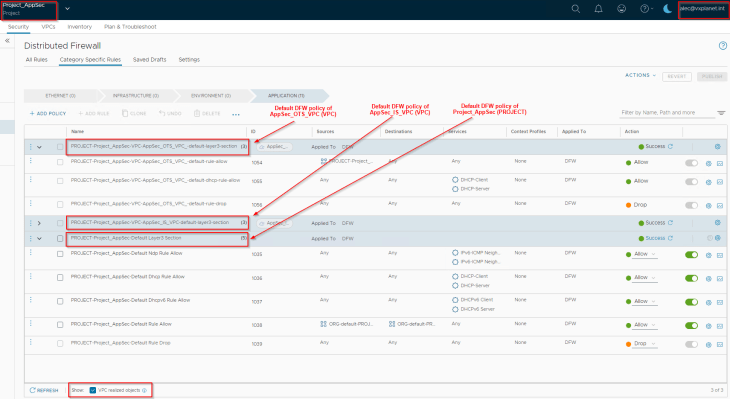Change action dropdown for Default Ndp Rule
This screenshot has width=730, height=399.
coord(645,254)
